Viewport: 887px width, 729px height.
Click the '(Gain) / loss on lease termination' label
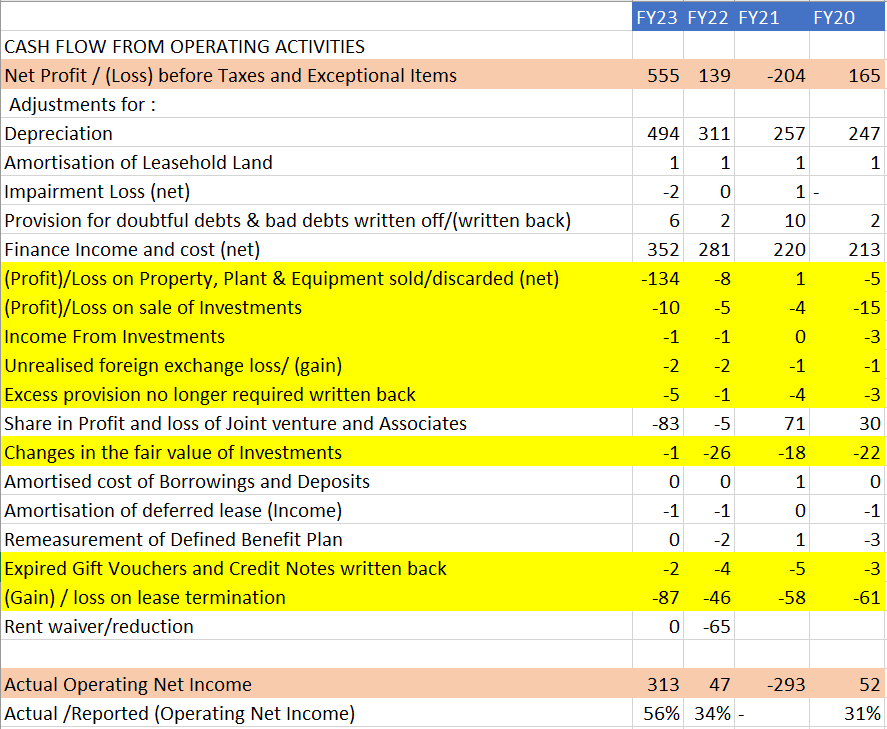coord(145,597)
